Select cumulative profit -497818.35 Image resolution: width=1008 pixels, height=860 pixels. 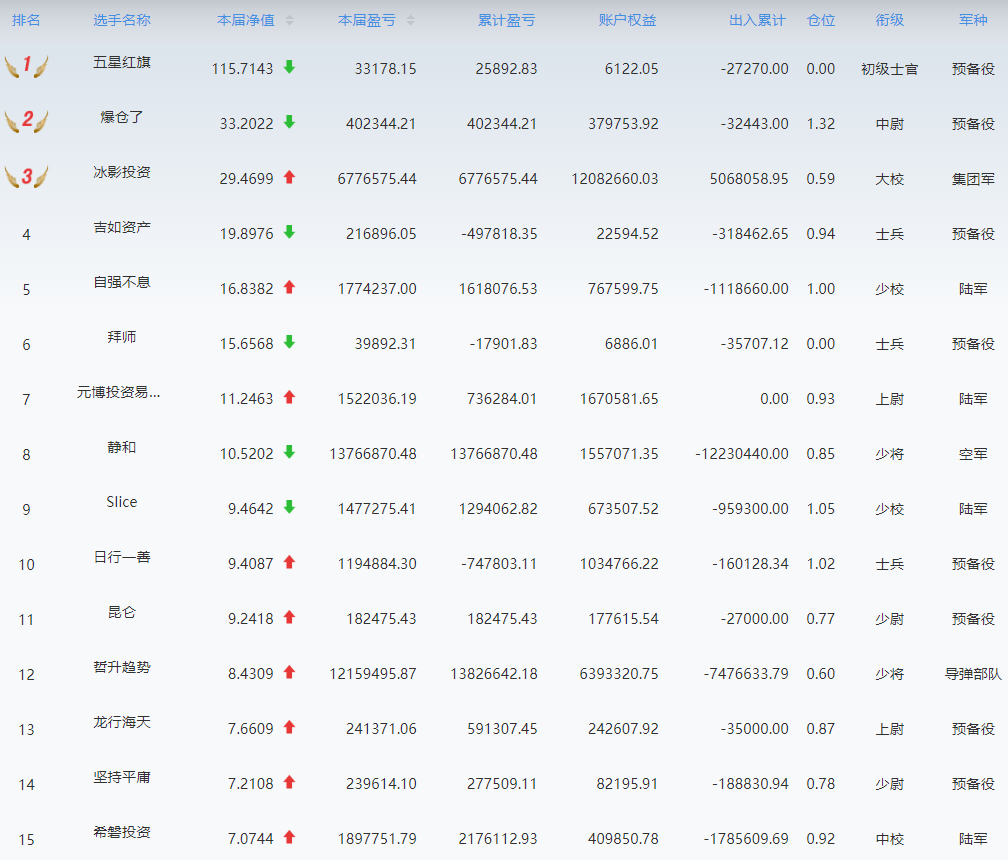point(499,234)
